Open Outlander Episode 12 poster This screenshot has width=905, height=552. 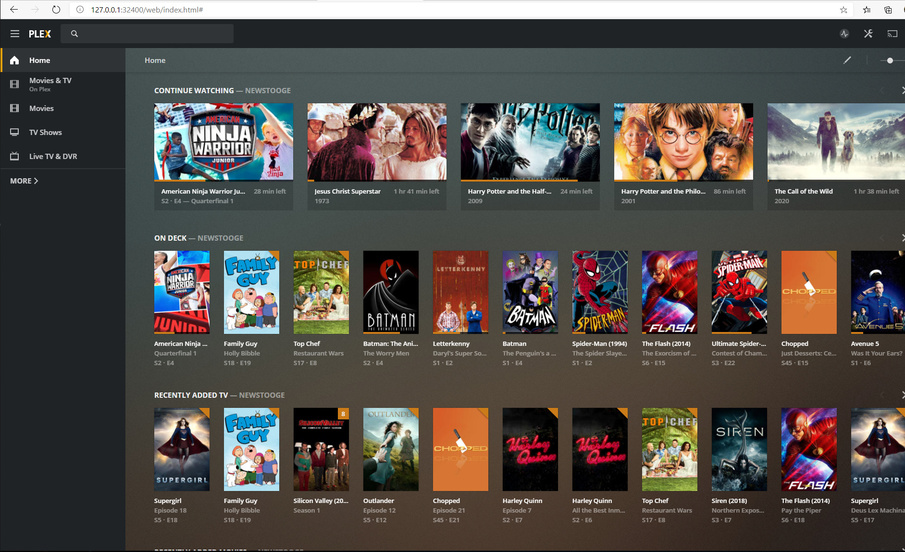pos(391,449)
